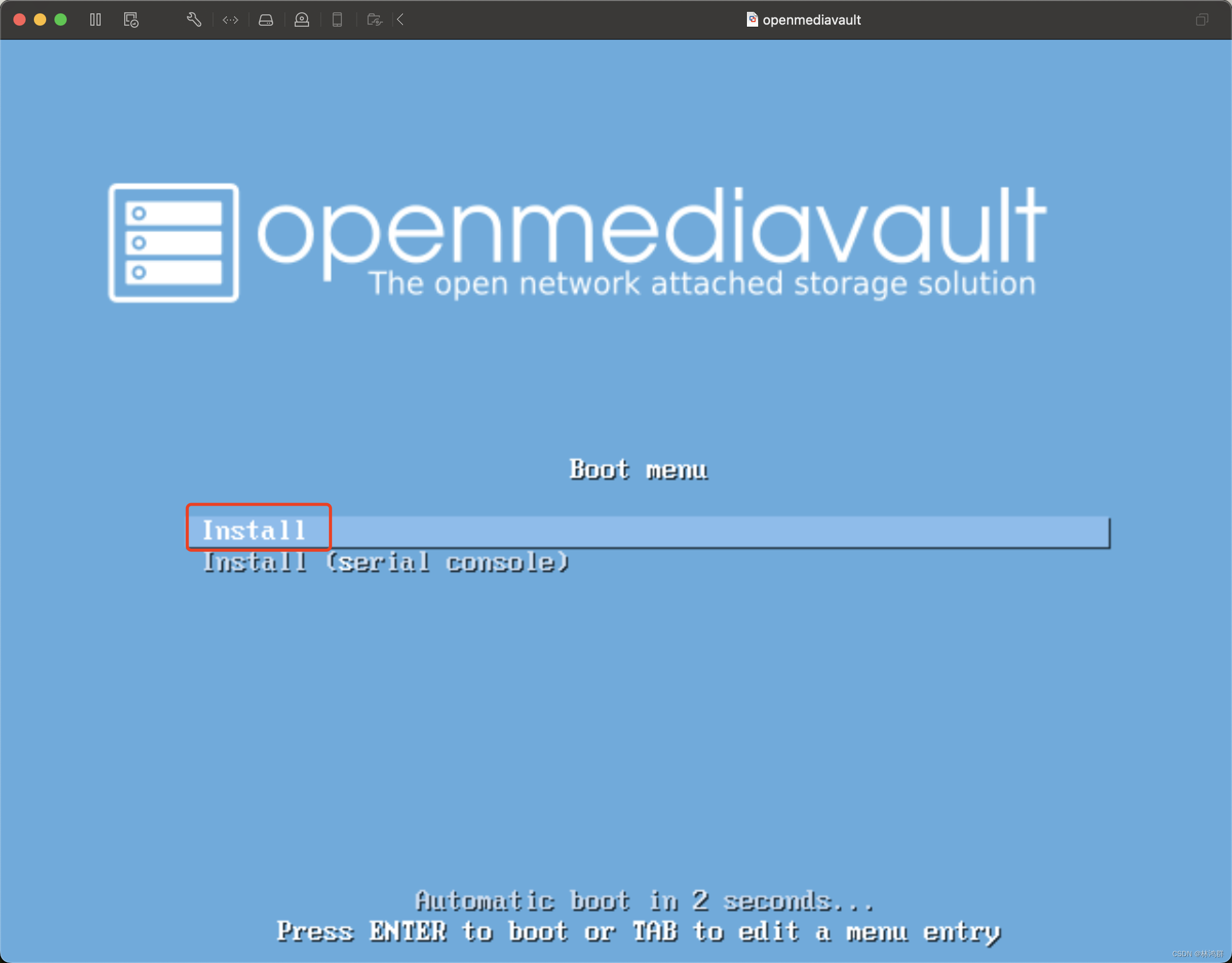Click the hard disk drive icon

pos(266,20)
